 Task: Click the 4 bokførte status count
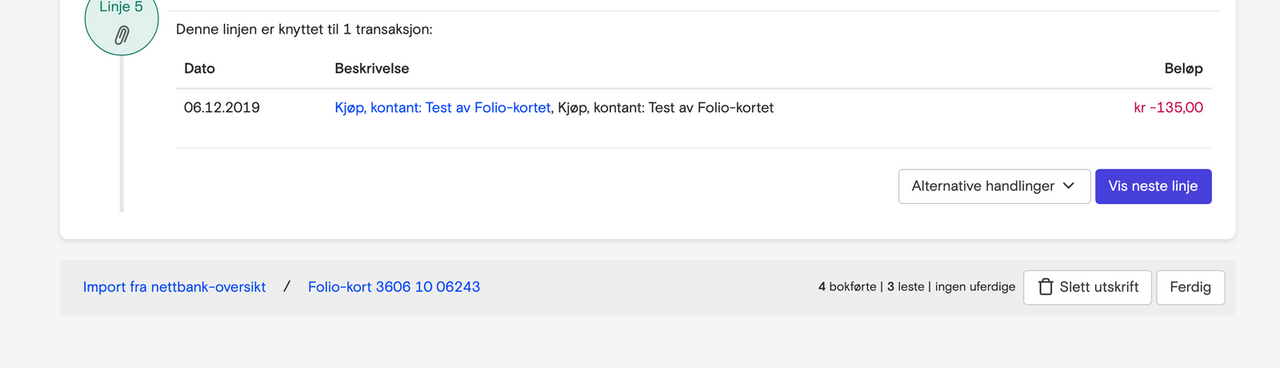click(x=847, y=287)
